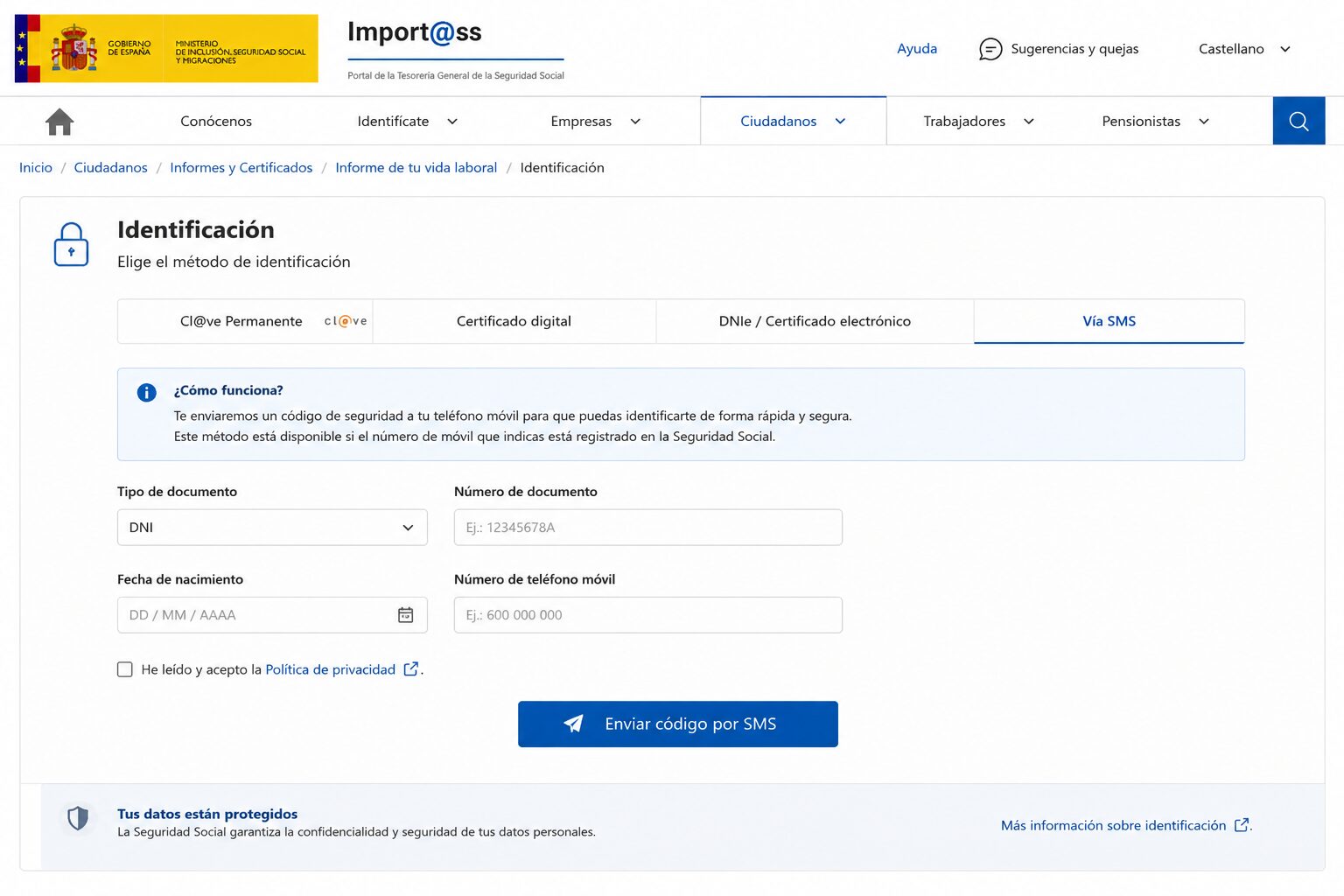The image size is (1344, 896).
Task: Open Sugerencias y quejas link
Action: (x=1074, y=49)
